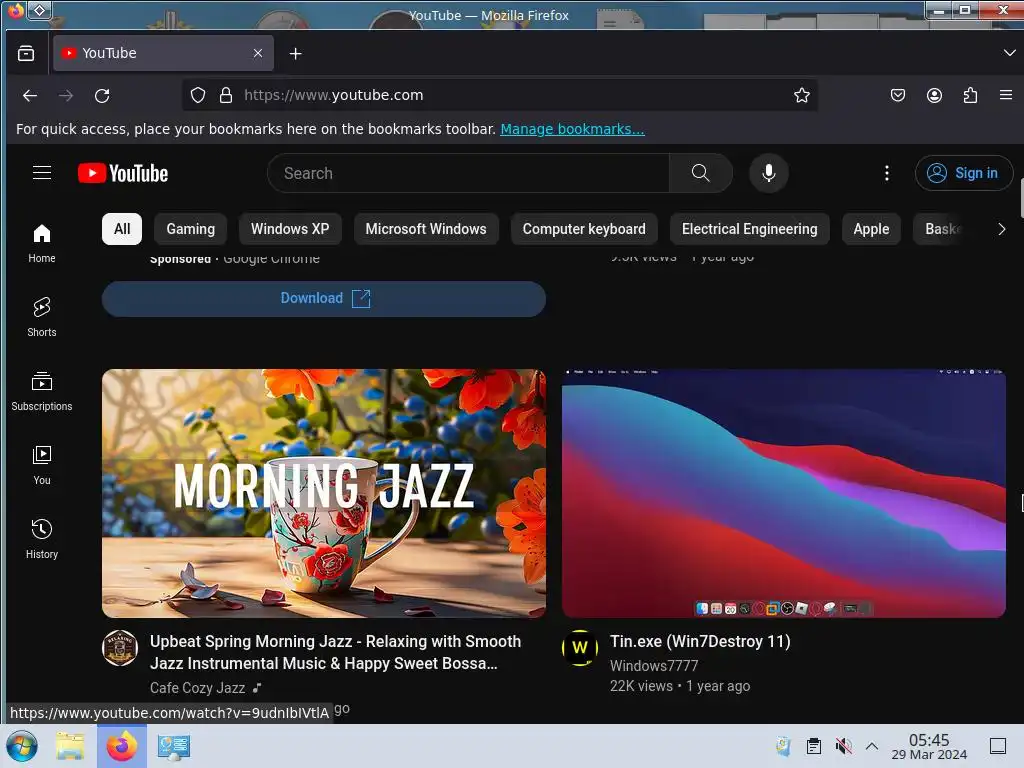Open Save to Pocket button
The width and height of the screenshot is (1024, 768).
(898, 95)
